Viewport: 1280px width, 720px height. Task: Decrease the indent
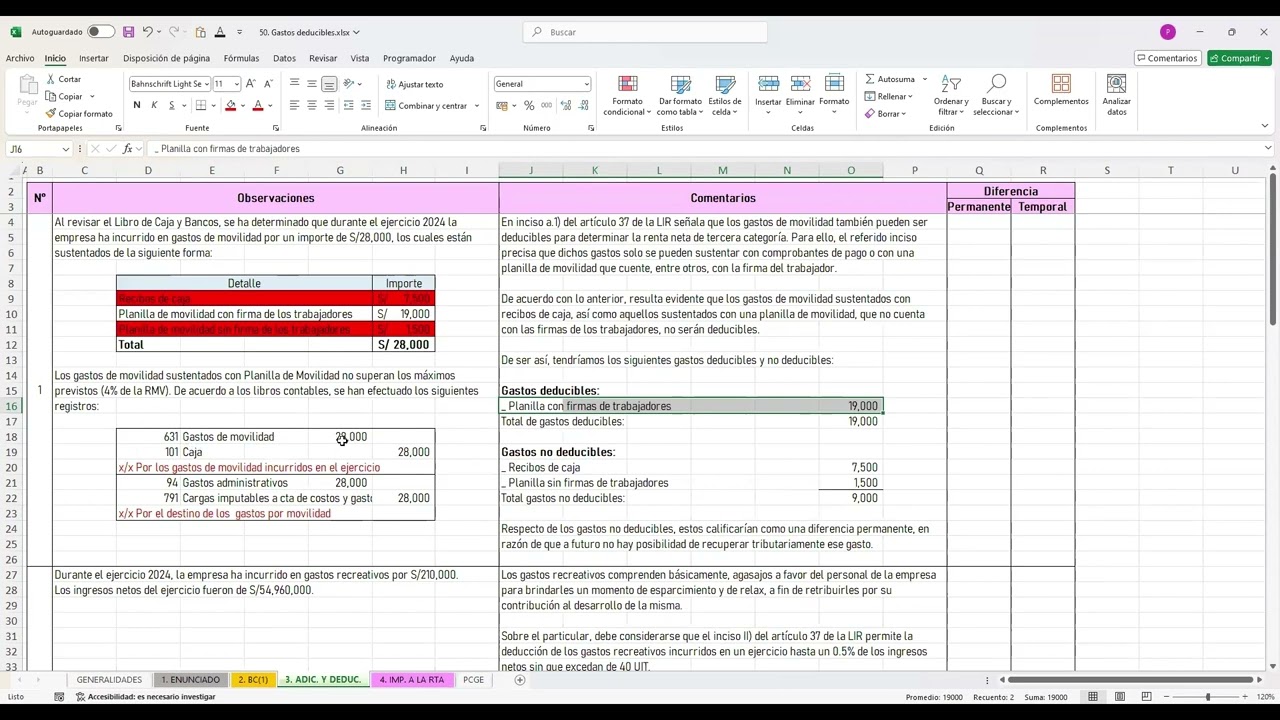pos(348,105)
